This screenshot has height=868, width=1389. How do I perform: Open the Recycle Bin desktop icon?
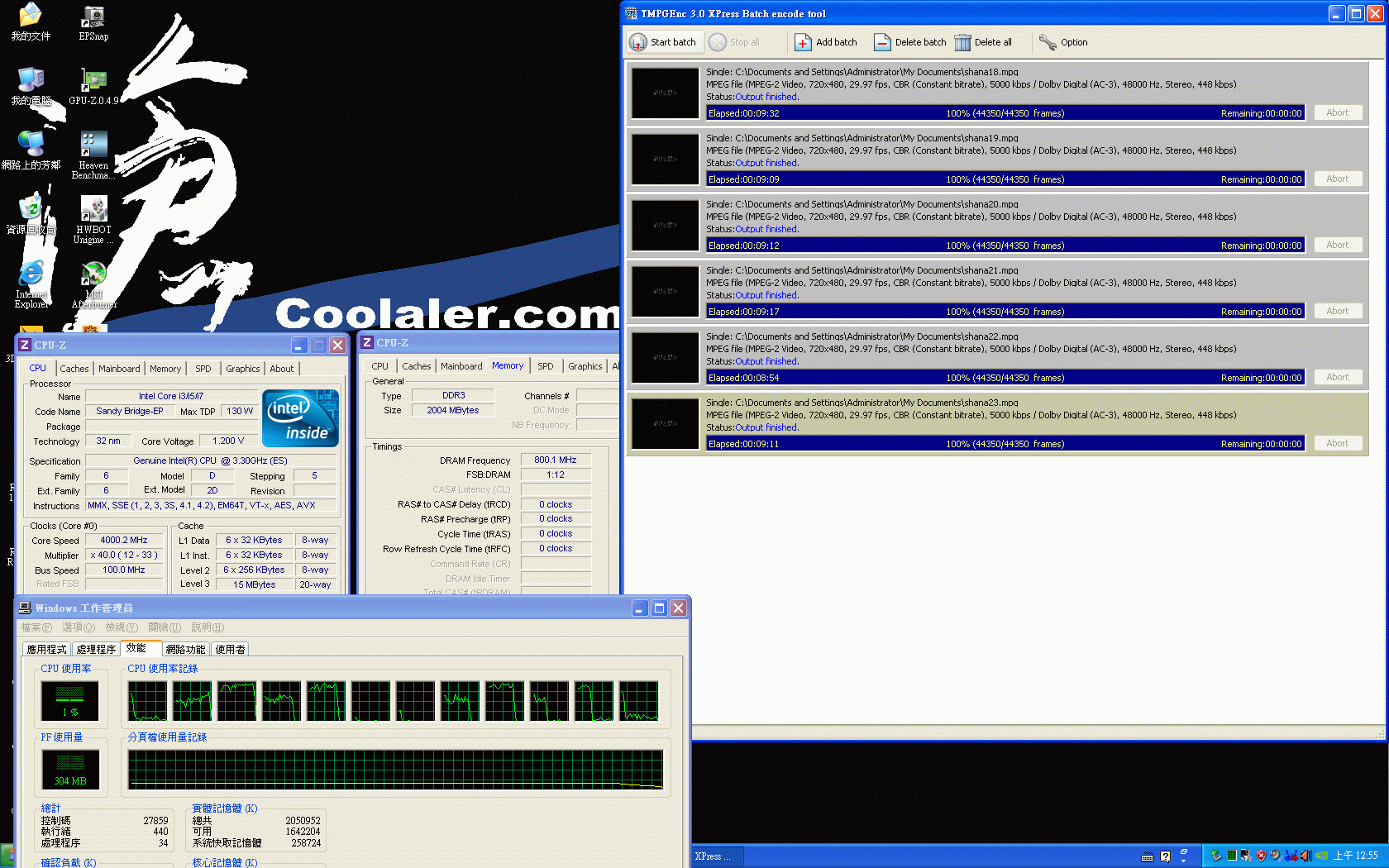coord(31,216)
